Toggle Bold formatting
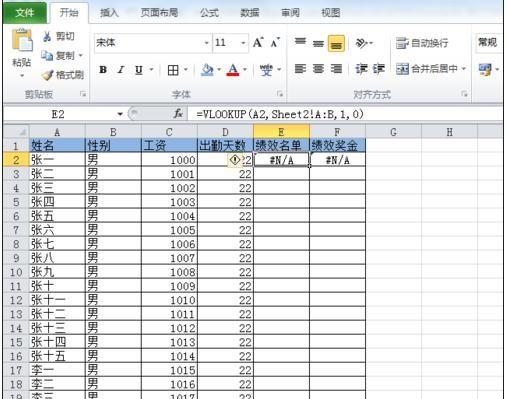The image size is (507, 399). (x=103, y=70)
